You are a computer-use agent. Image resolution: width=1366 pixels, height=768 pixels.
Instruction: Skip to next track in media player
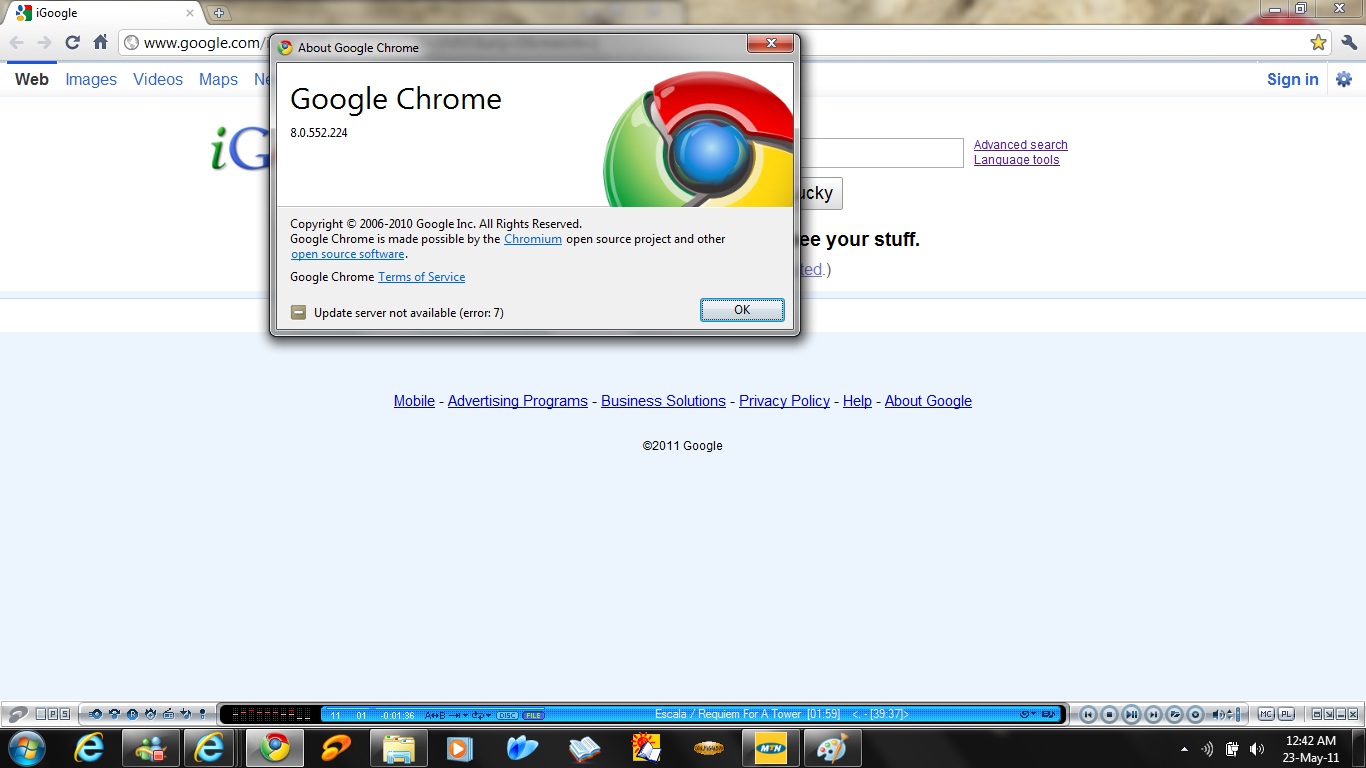(1153, 714)
